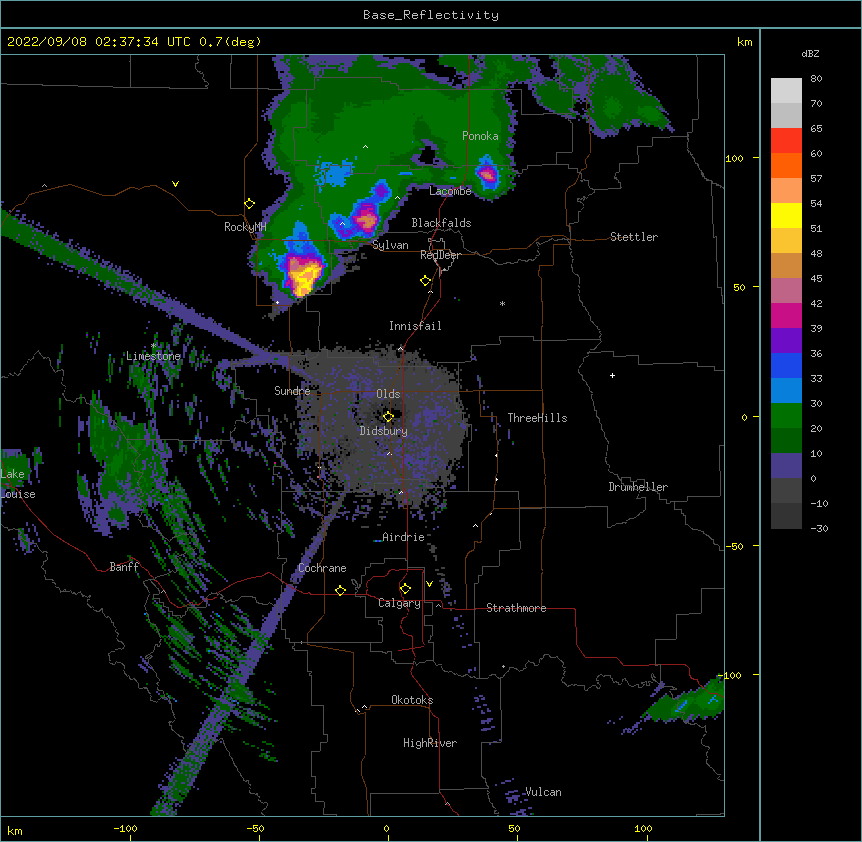Click the Airdrie city label
Screen dimensions: 862x842
click(404, 537)
